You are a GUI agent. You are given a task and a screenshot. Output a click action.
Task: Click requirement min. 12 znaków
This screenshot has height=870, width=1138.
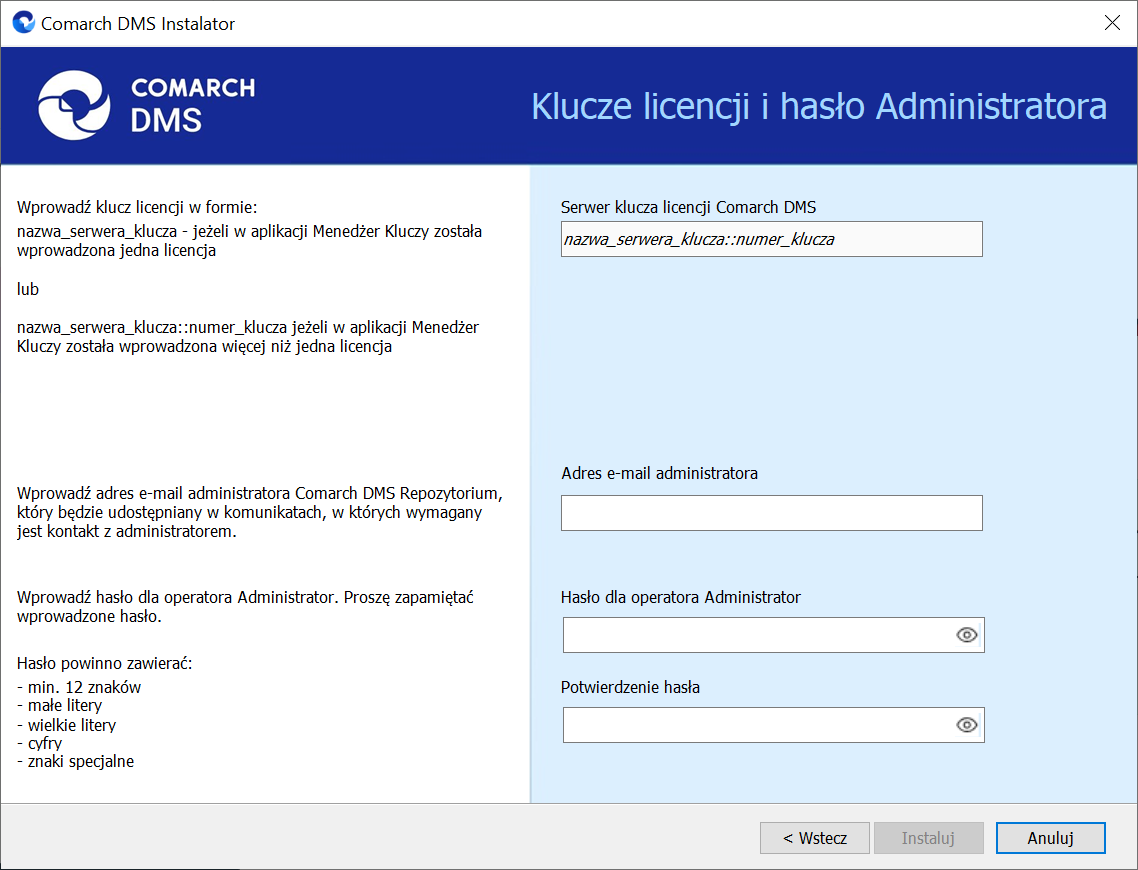(79, 687)
